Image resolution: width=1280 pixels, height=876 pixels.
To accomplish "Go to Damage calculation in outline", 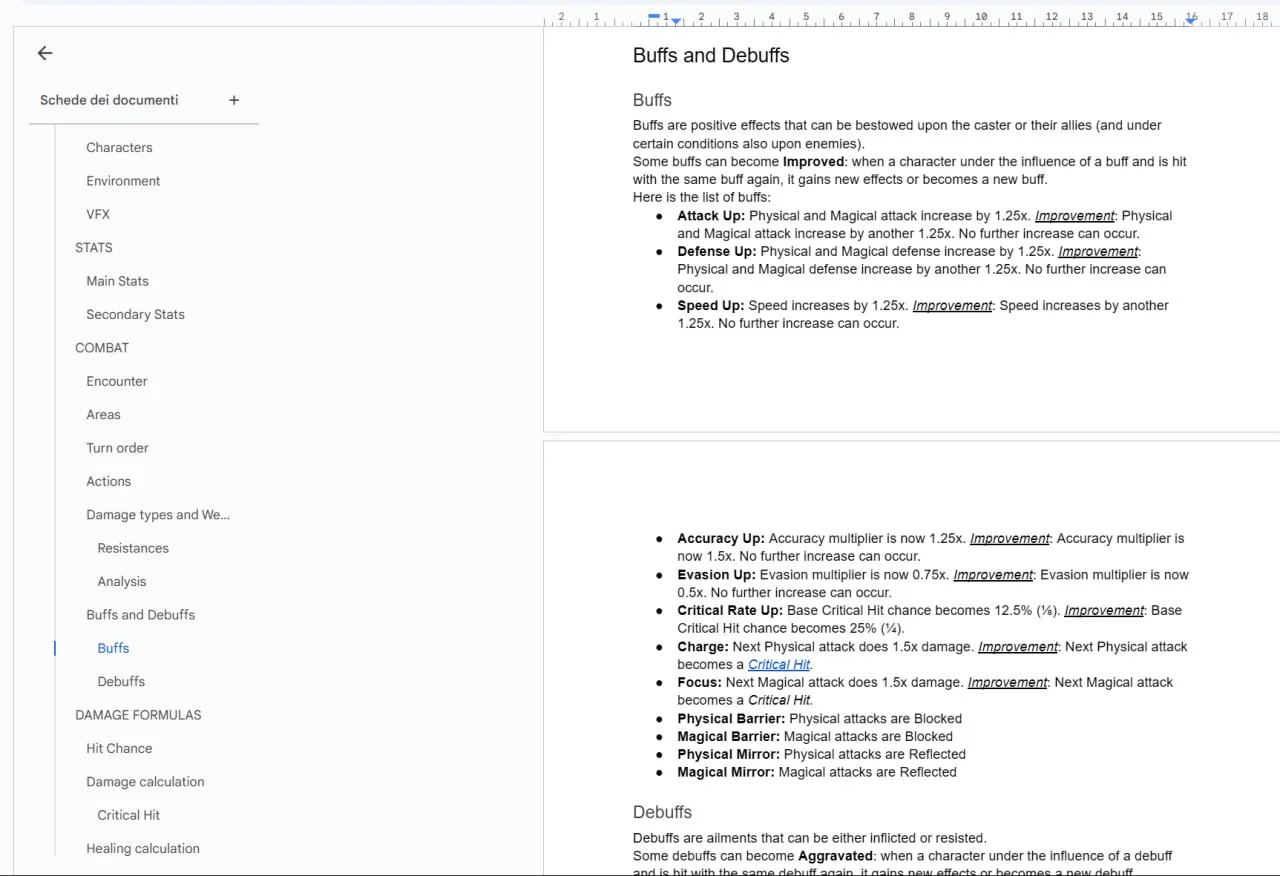I will pos(145,782).
